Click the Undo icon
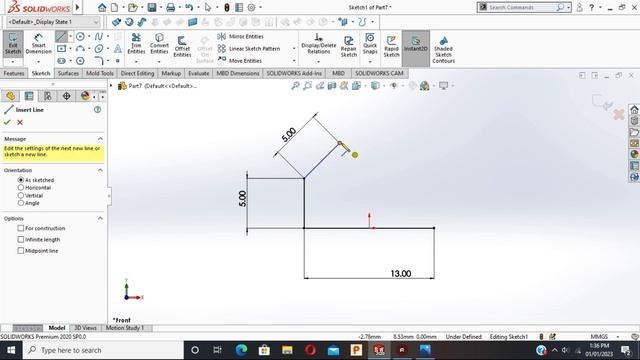The height and width of the screenshot is (360, 640). (x=189, y=7)
